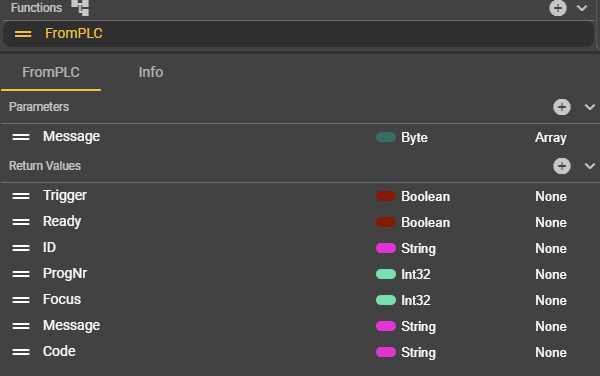The width and height of the screenshot is (600, 376).
Task: Click the ID String color swatch
Action: coord(386,248)
